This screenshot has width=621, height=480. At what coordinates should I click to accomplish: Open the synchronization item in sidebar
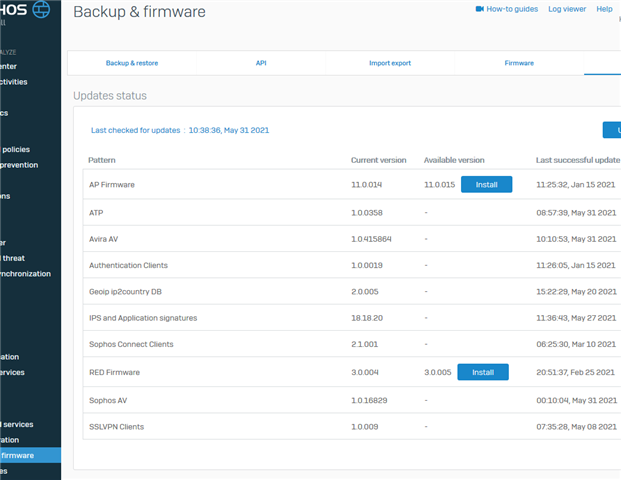coord(25,274)
